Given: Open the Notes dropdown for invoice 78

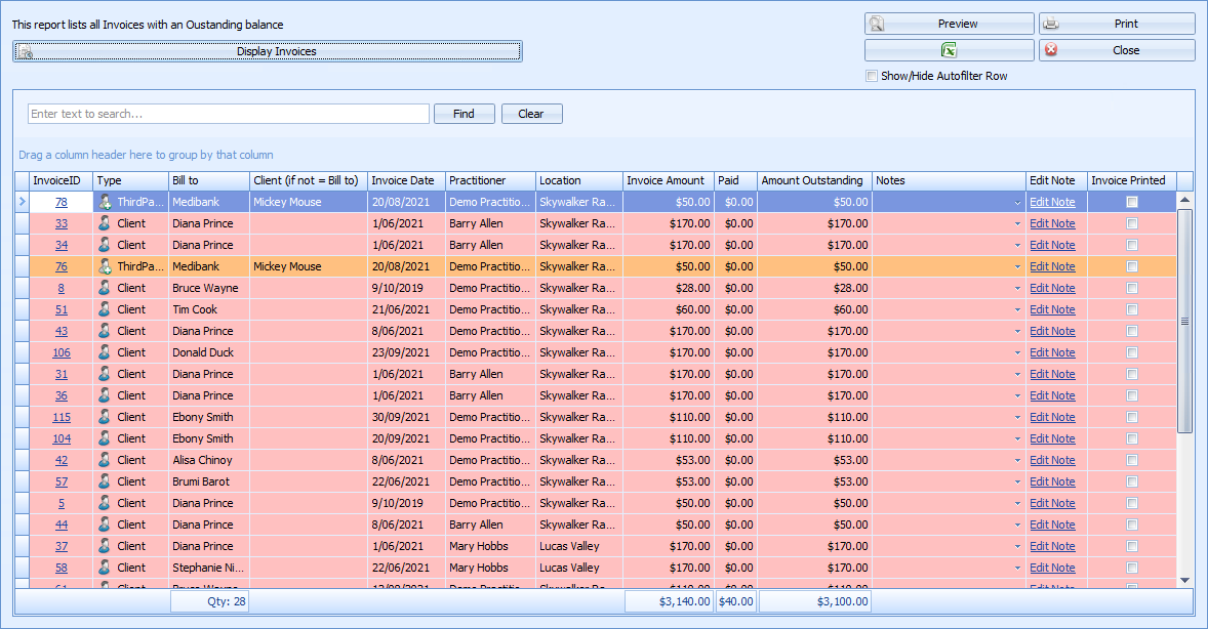Looking at the screenshot, I should [1018, 202].
